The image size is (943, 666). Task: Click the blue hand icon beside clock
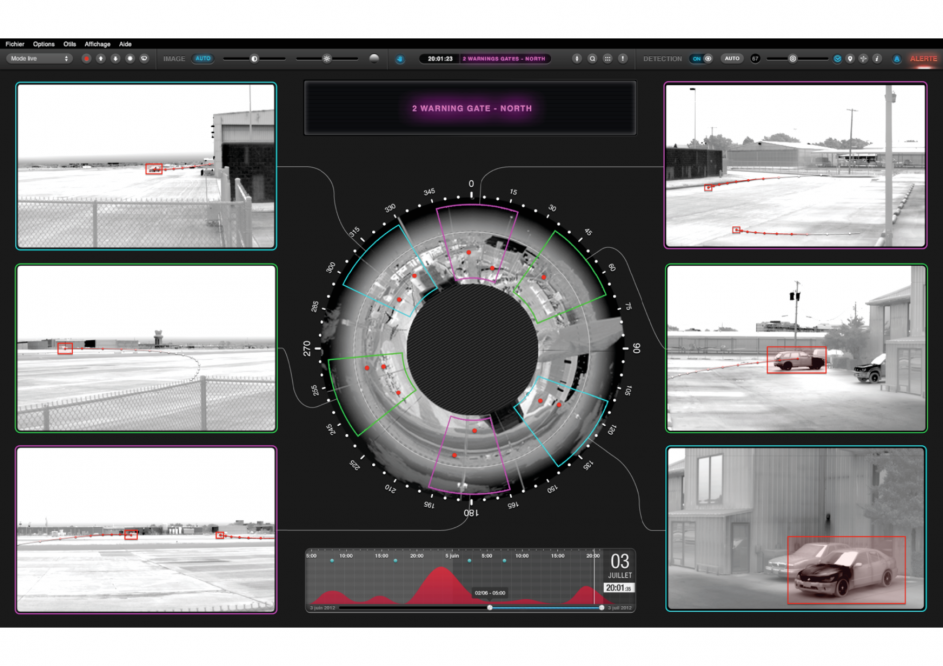[x=400, y=59]
